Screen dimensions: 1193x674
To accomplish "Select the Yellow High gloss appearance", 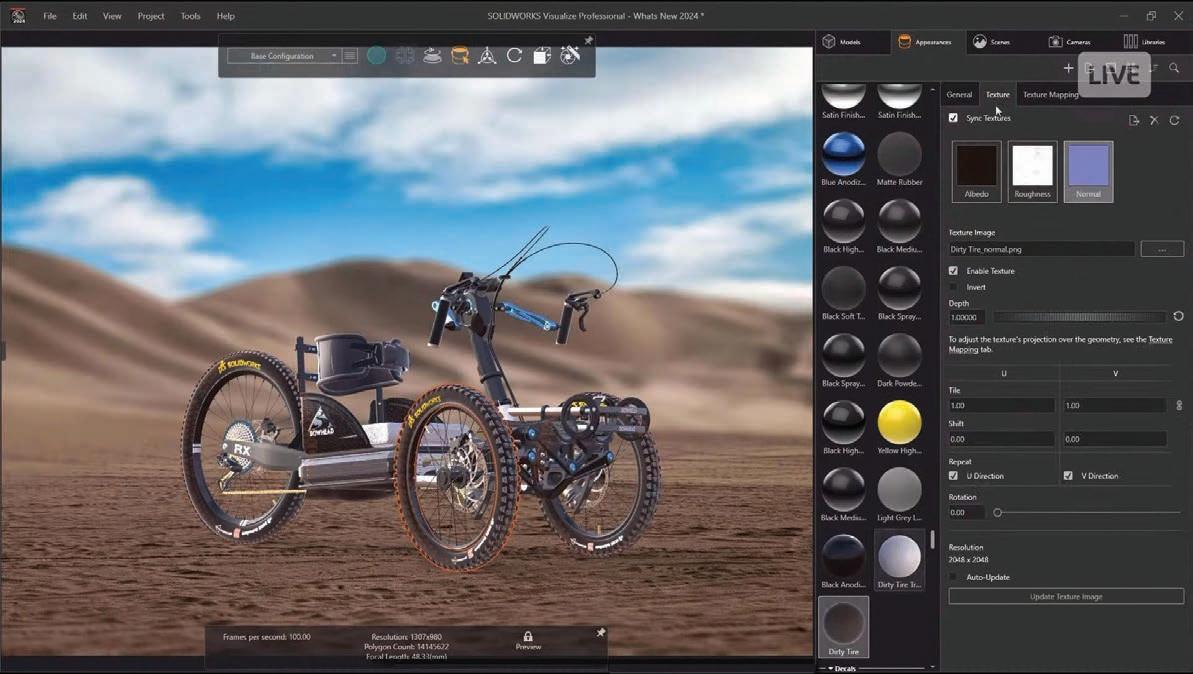I will point(899,428).
